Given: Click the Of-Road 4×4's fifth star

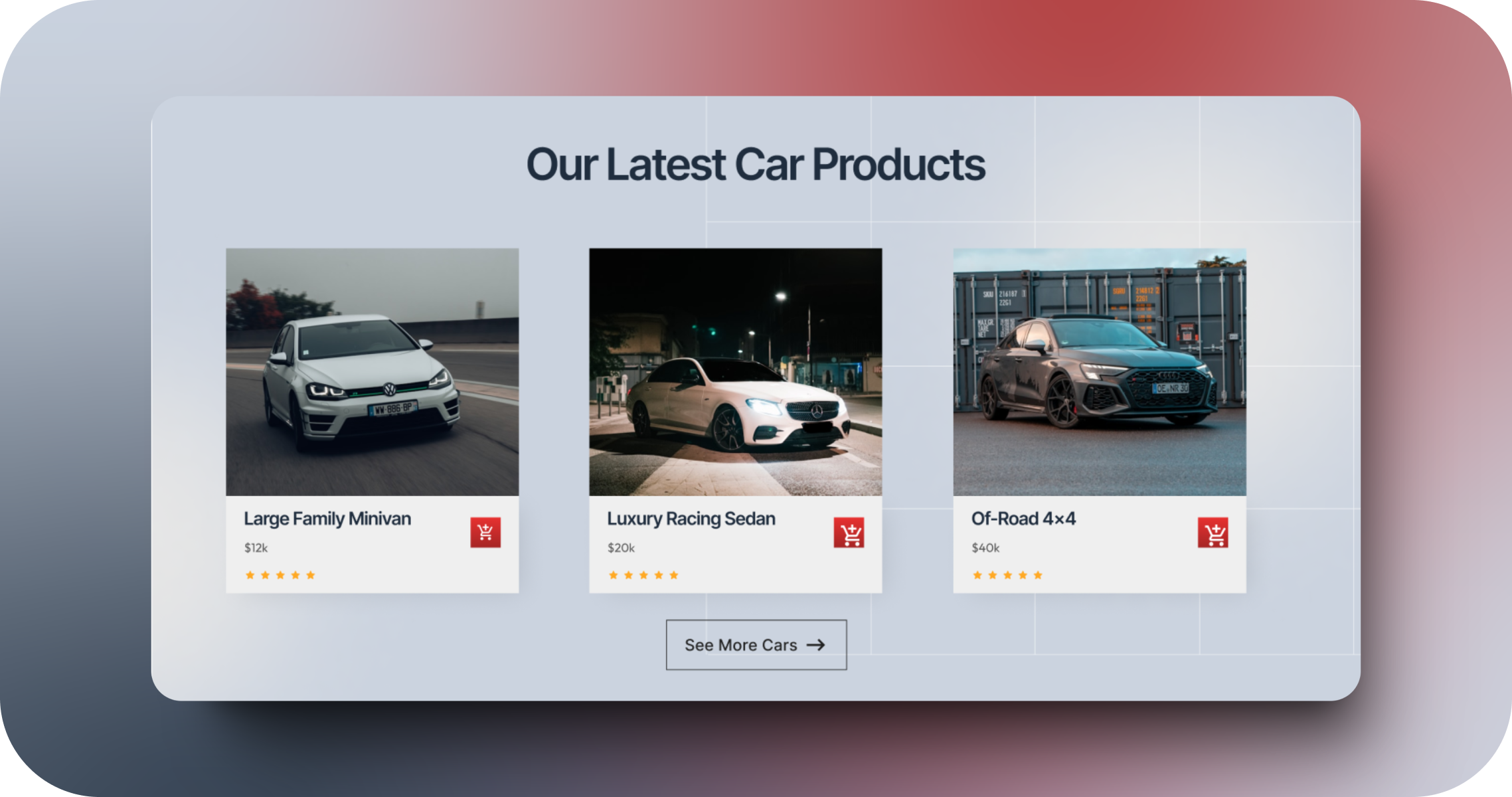Looking at the screenshot, I should tap(1038, 575).
